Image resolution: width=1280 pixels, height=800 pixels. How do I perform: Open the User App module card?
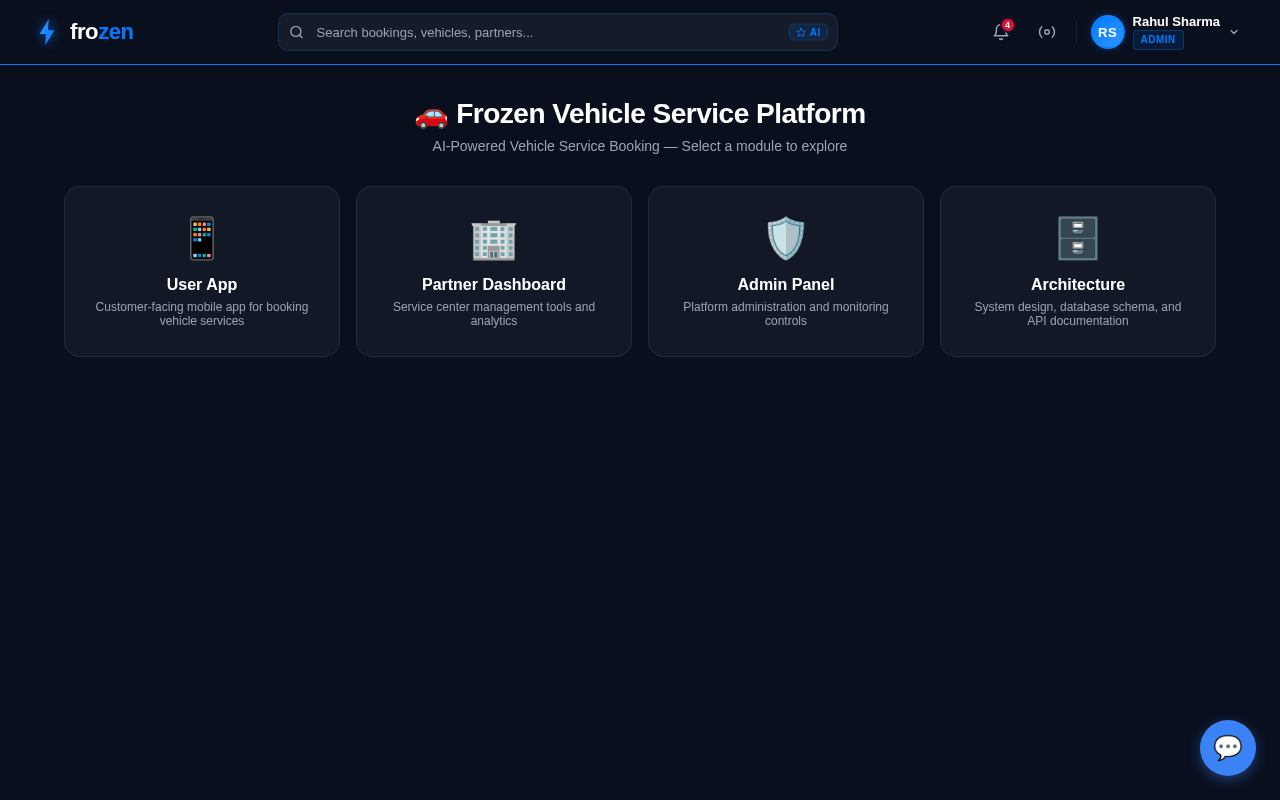(x=201, y=271)
